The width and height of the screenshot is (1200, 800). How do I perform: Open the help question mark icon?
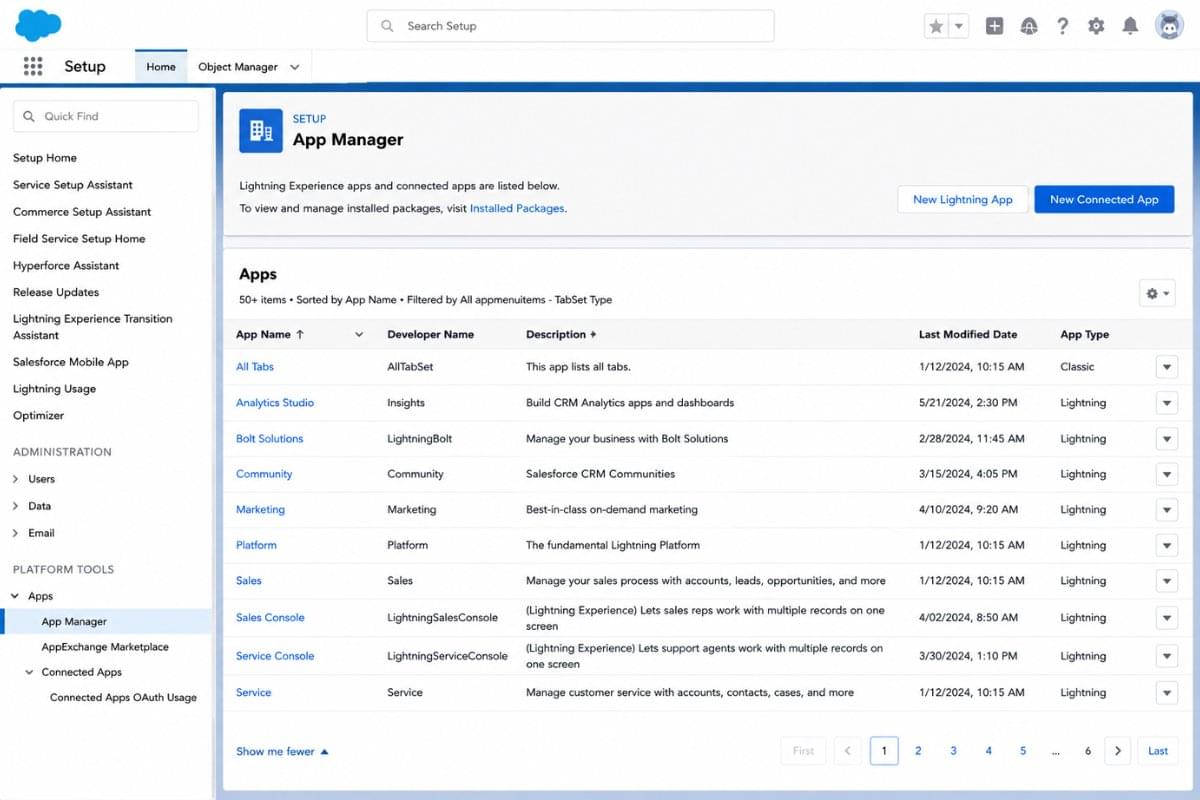(1062, 27)
